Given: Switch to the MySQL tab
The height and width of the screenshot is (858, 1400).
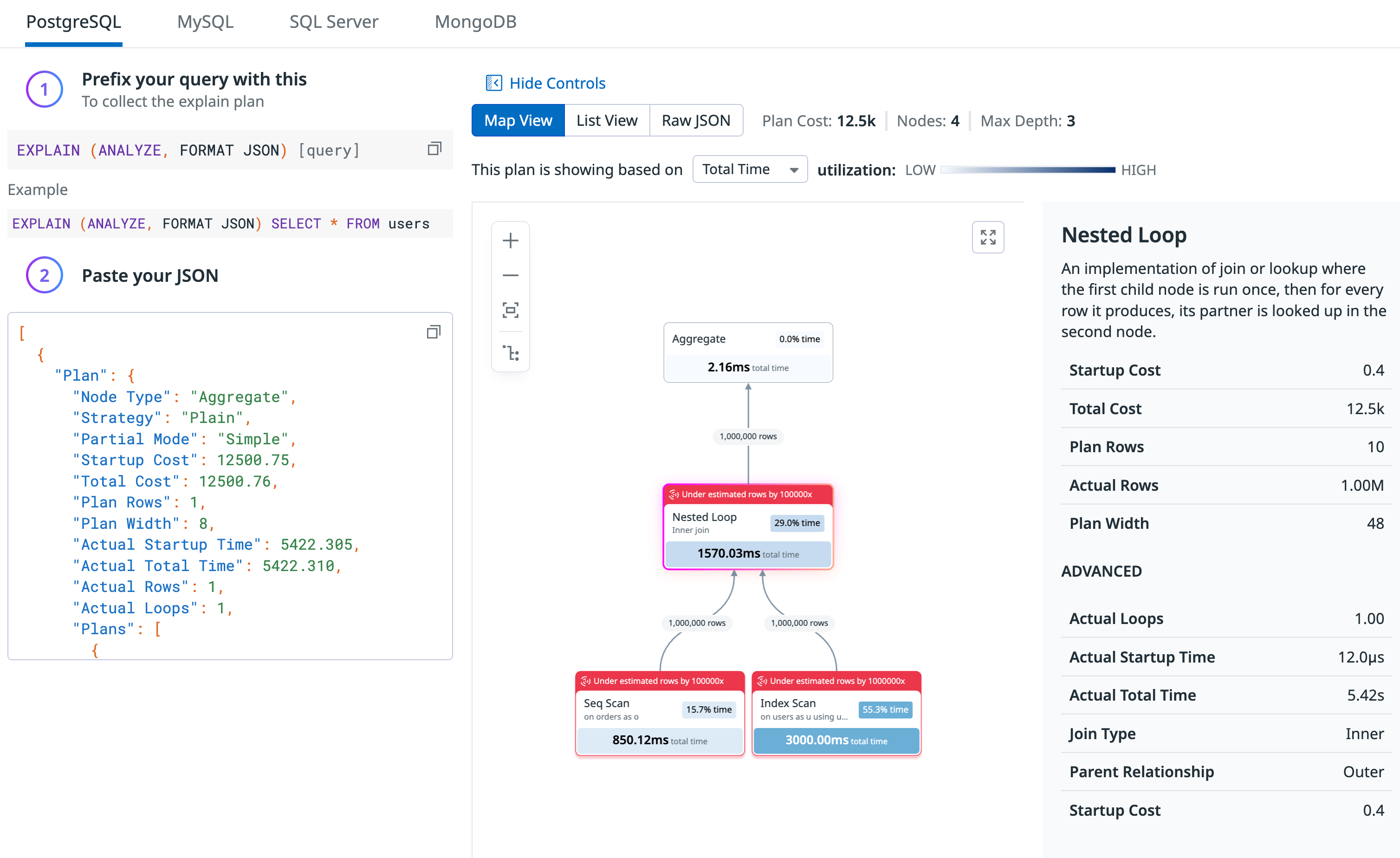Looking at the screenshot, I should (x=205, y=22).
